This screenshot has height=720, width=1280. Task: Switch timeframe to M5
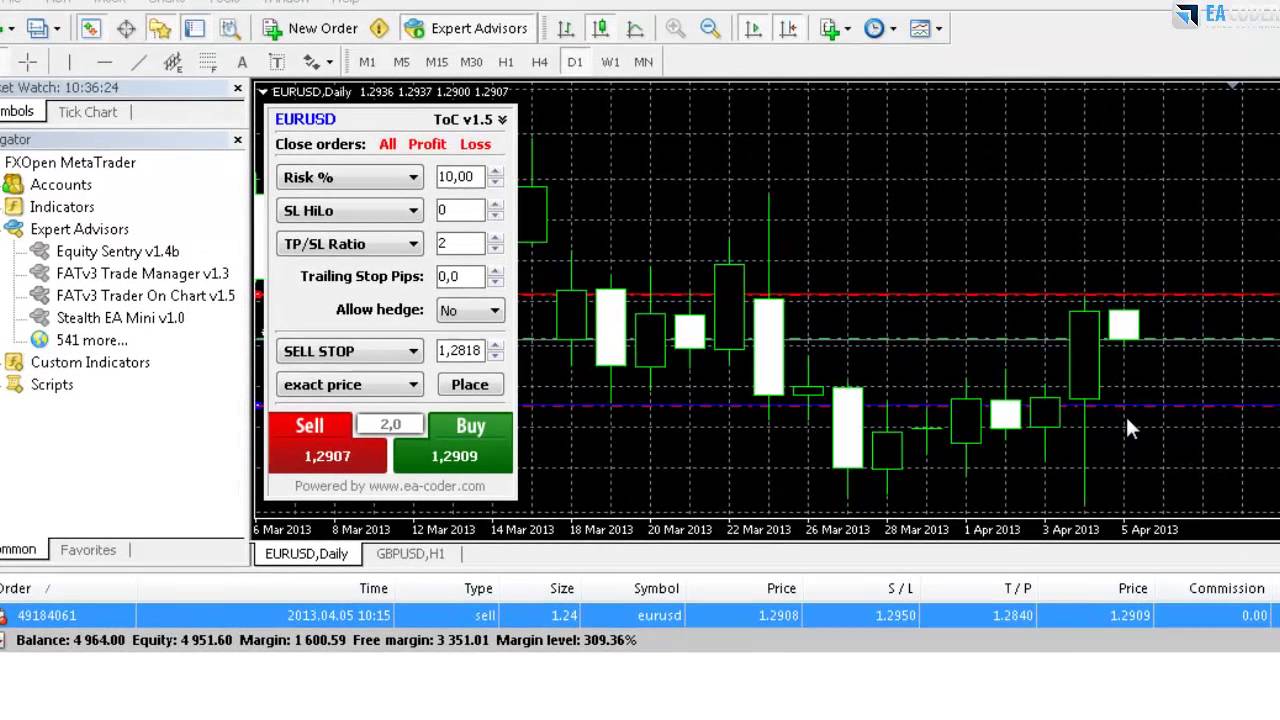coord(401,62)
